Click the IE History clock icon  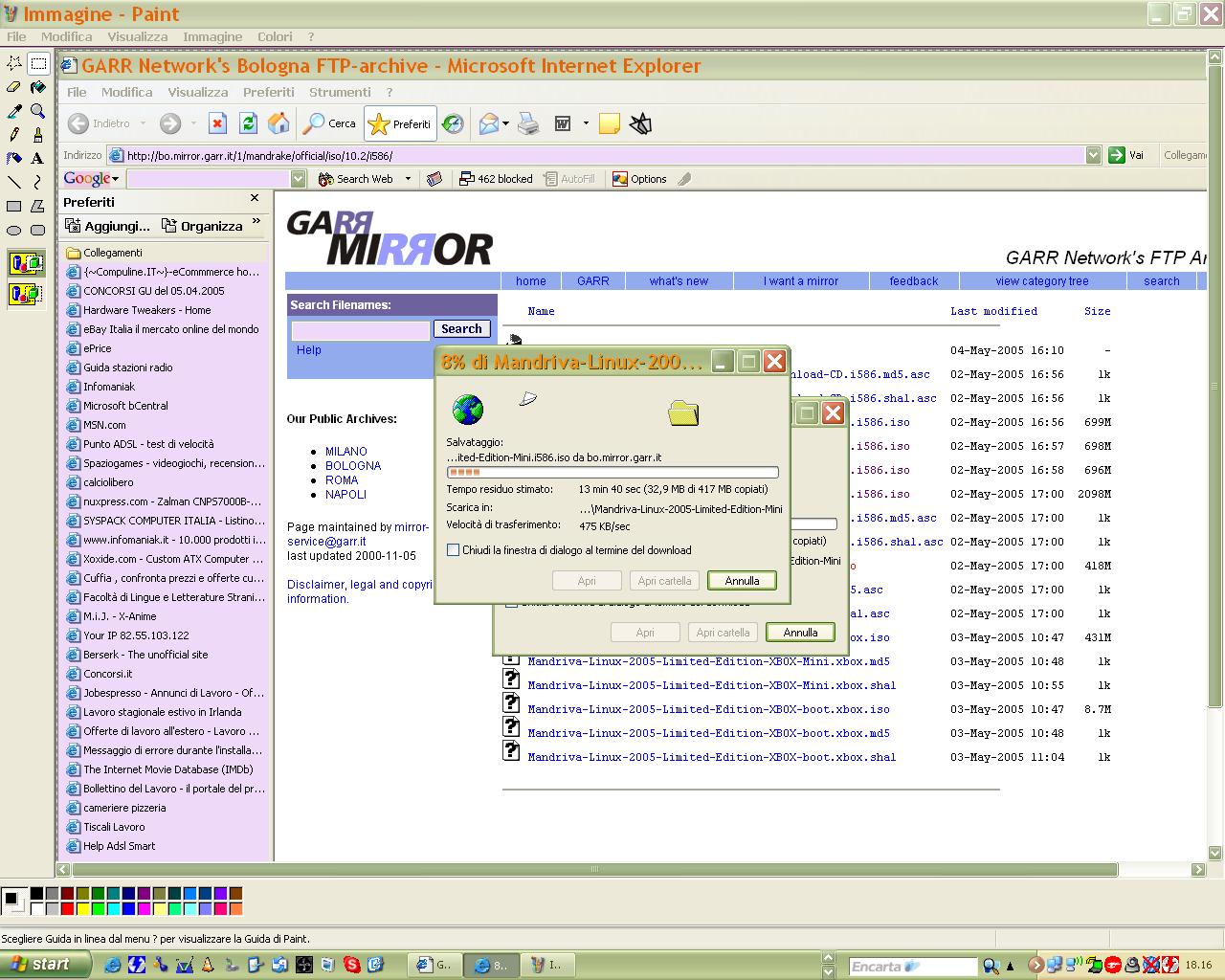click(454, 123)
